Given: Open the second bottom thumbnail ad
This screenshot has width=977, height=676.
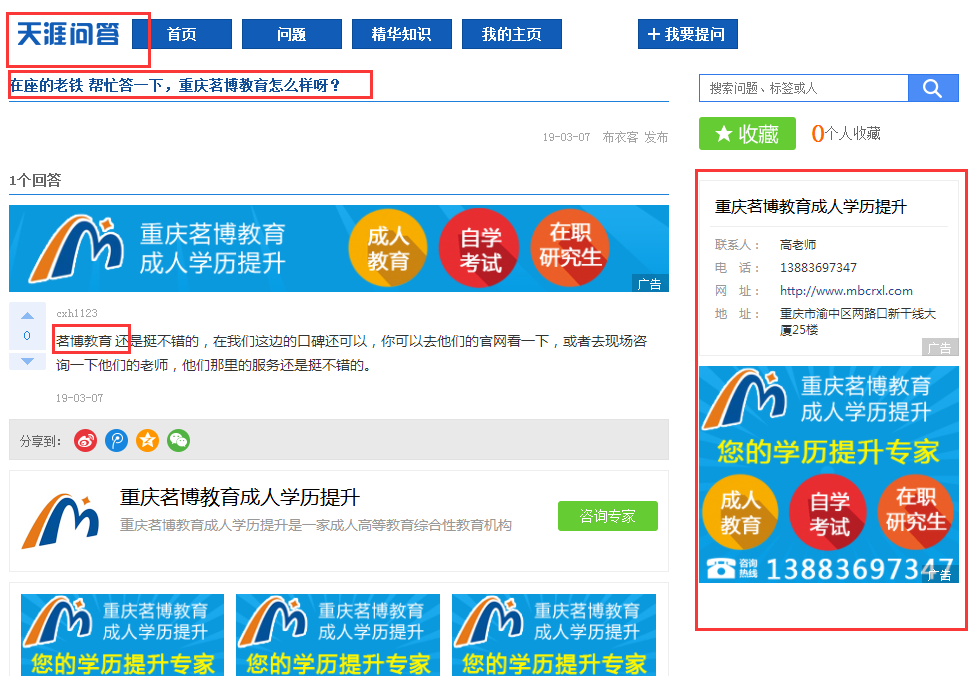Looking at the screenshot, I should [x=338, y=635].
